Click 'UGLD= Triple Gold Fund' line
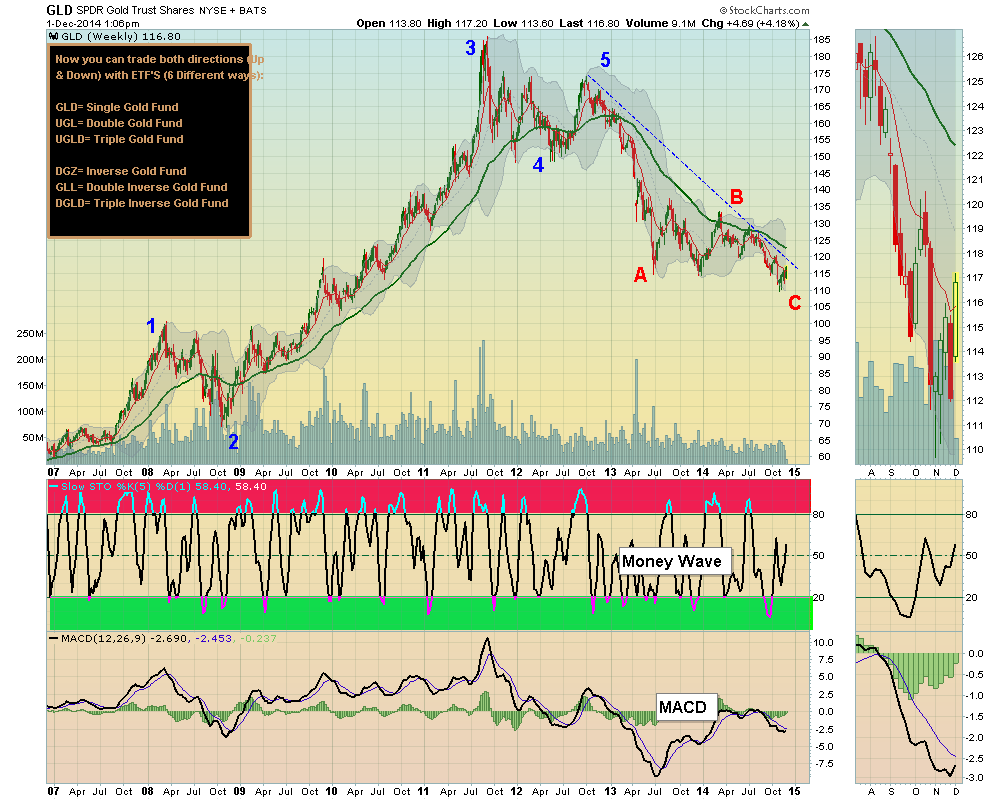This screenshot has width=1000, height=800. tap(119, 139)
